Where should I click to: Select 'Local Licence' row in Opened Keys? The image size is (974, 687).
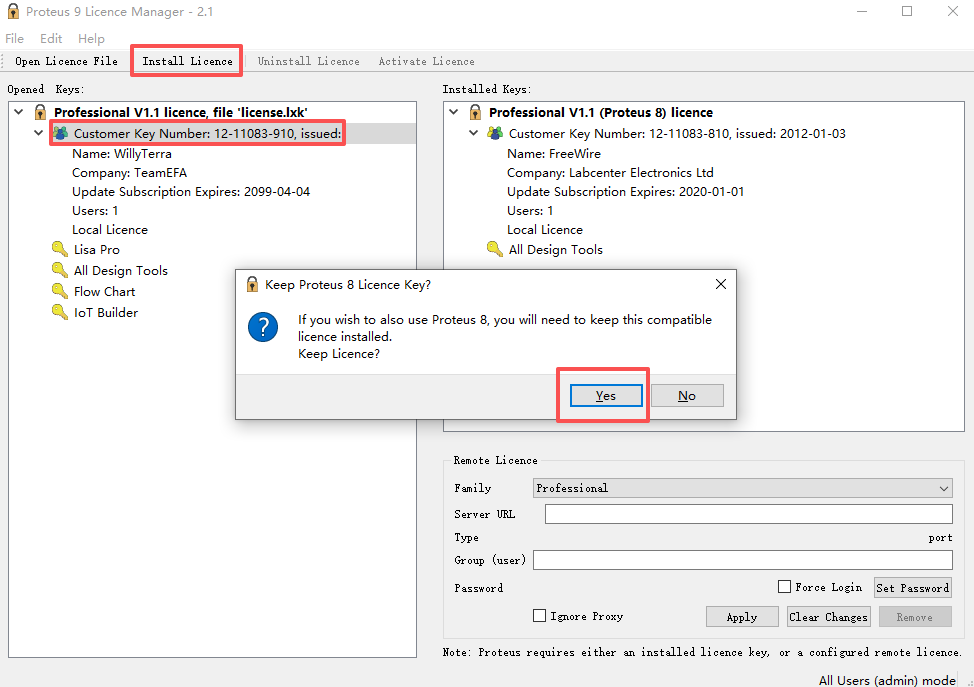110,230
